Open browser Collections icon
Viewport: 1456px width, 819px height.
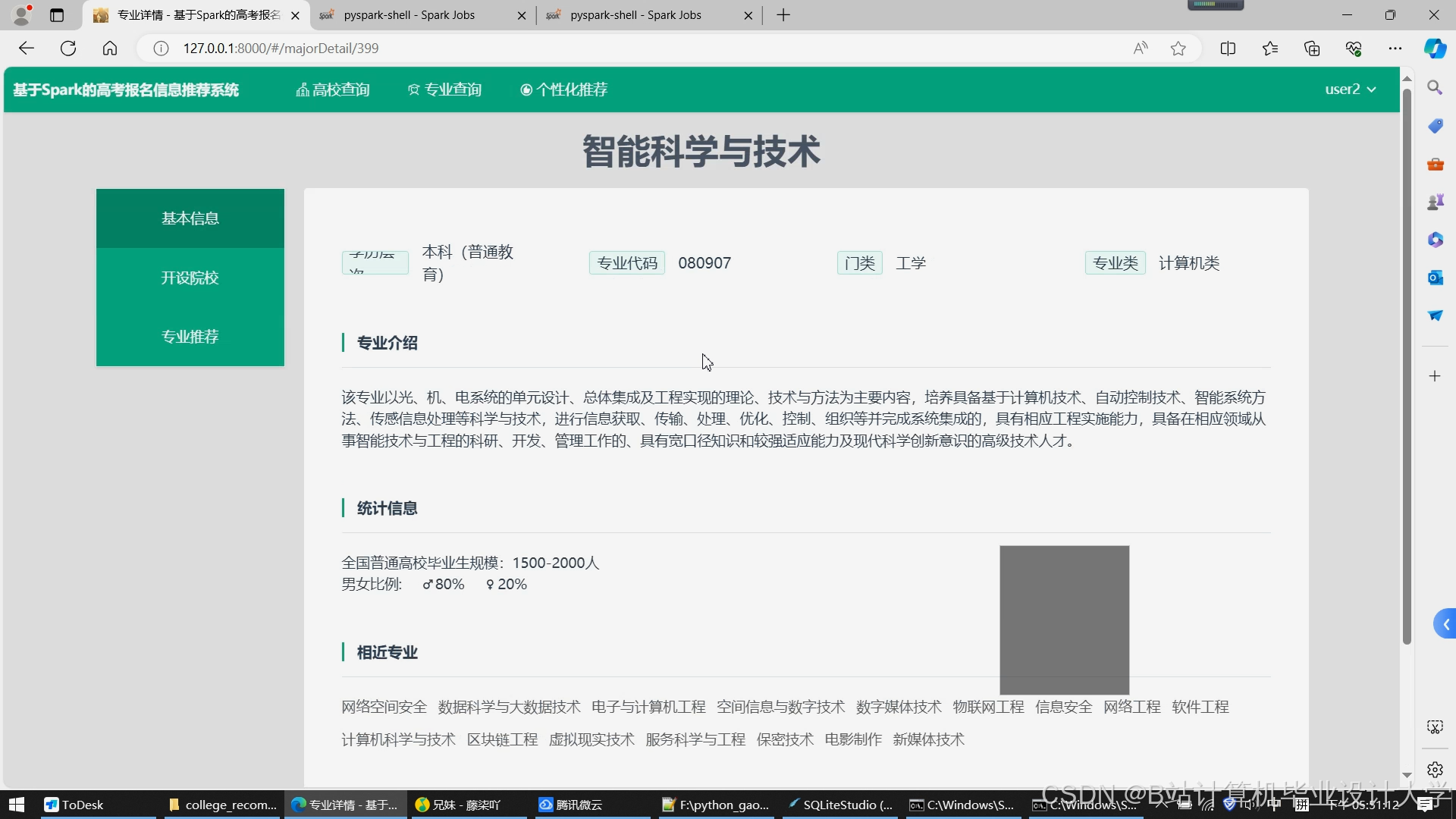tap(1312, 49)
